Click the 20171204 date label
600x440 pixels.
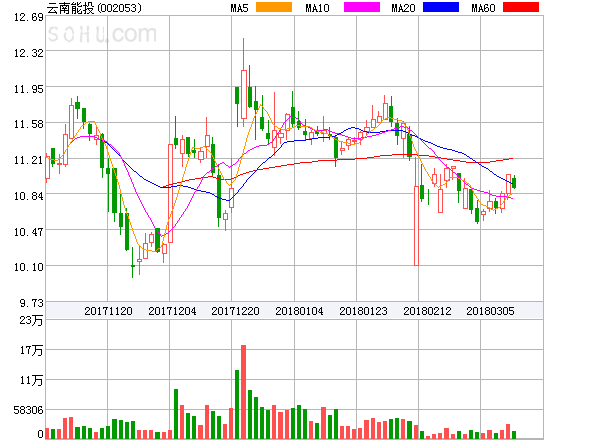tap(172, 311)
